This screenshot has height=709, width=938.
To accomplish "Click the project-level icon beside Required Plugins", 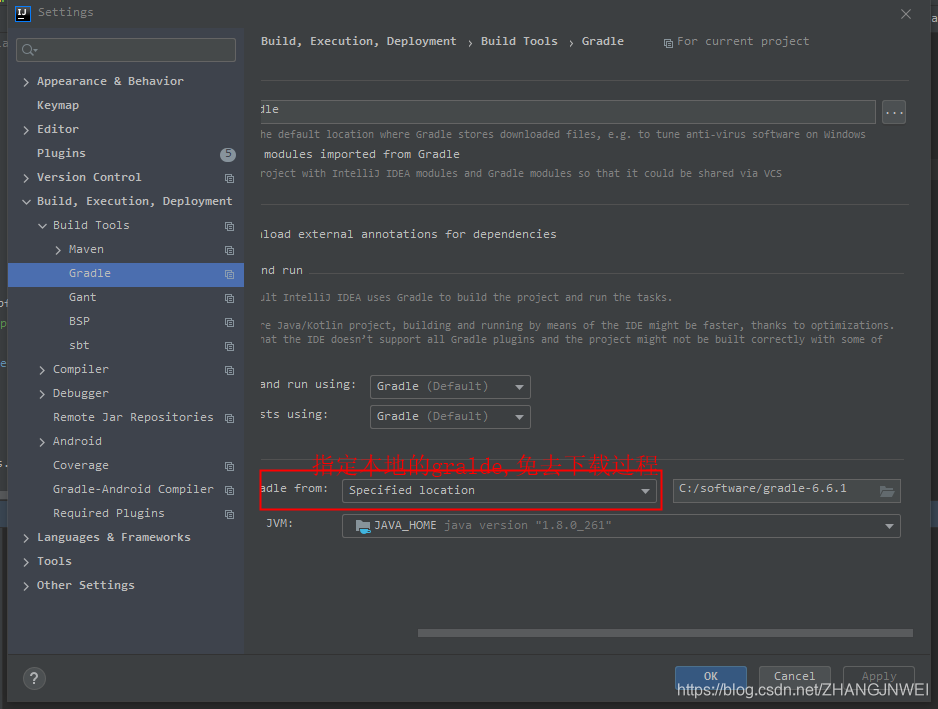I will click(x=229, y=514).
